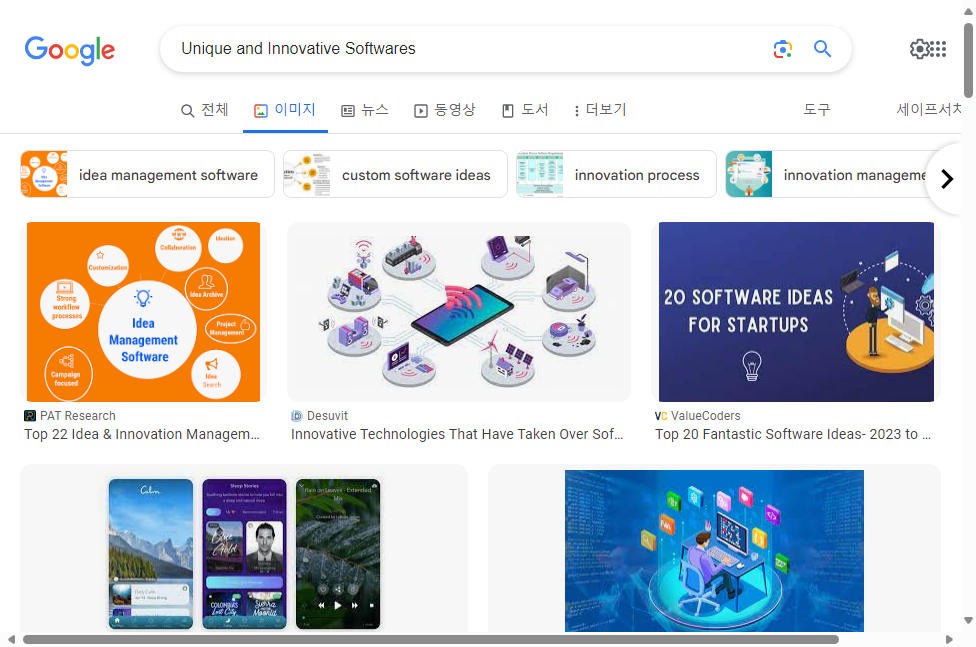Screen dimensions: 976x647
Task: Switch to the 전체 (All) tab
Action: click(204, 110)
